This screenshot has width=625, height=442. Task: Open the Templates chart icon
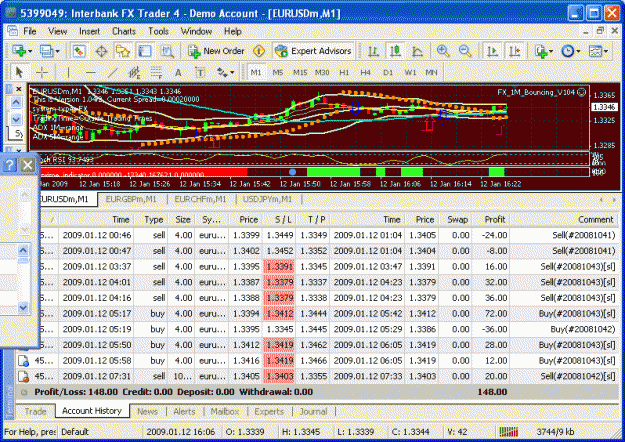[596, 51]
